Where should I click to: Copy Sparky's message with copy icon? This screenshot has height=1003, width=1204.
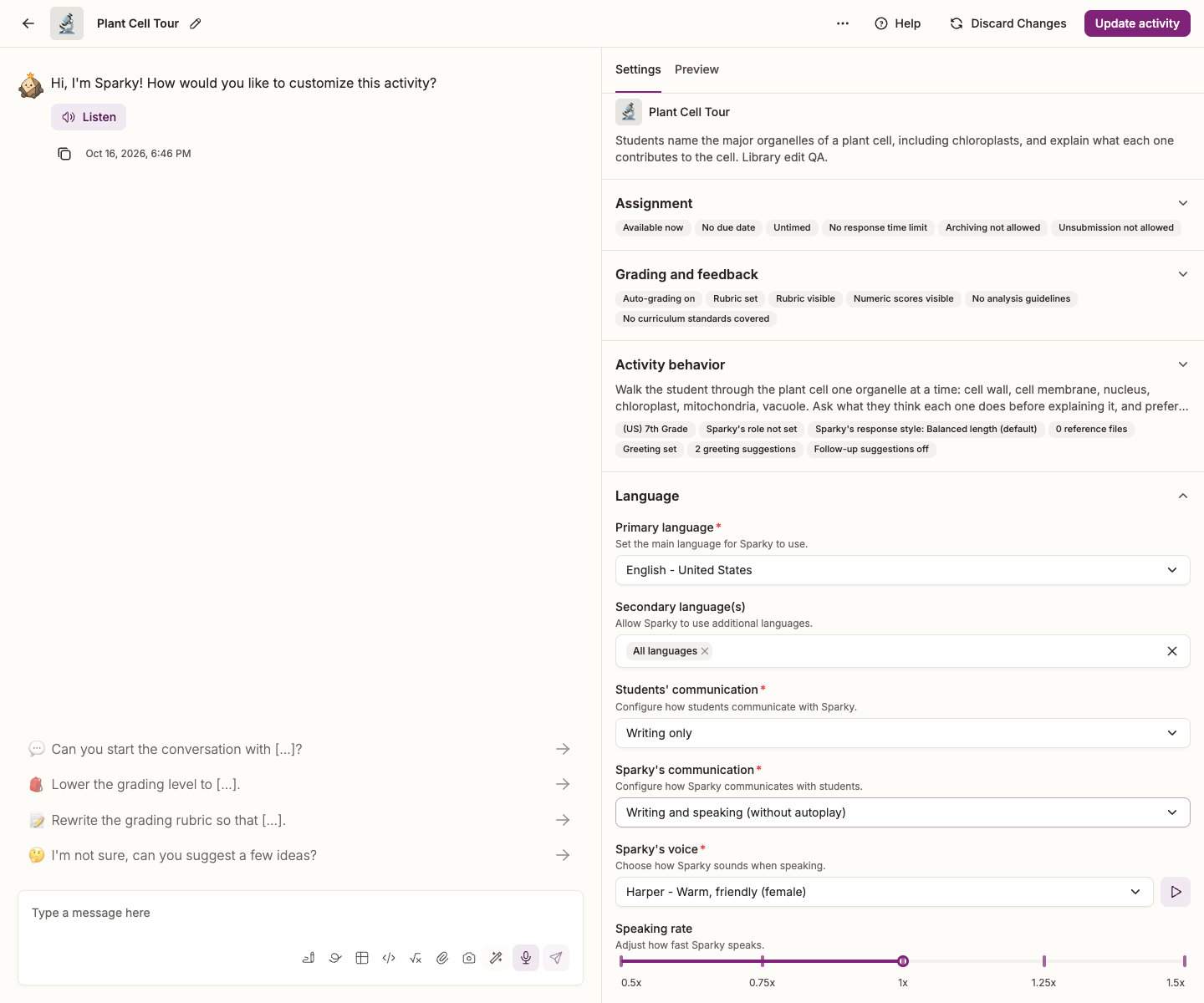point(64,154)
